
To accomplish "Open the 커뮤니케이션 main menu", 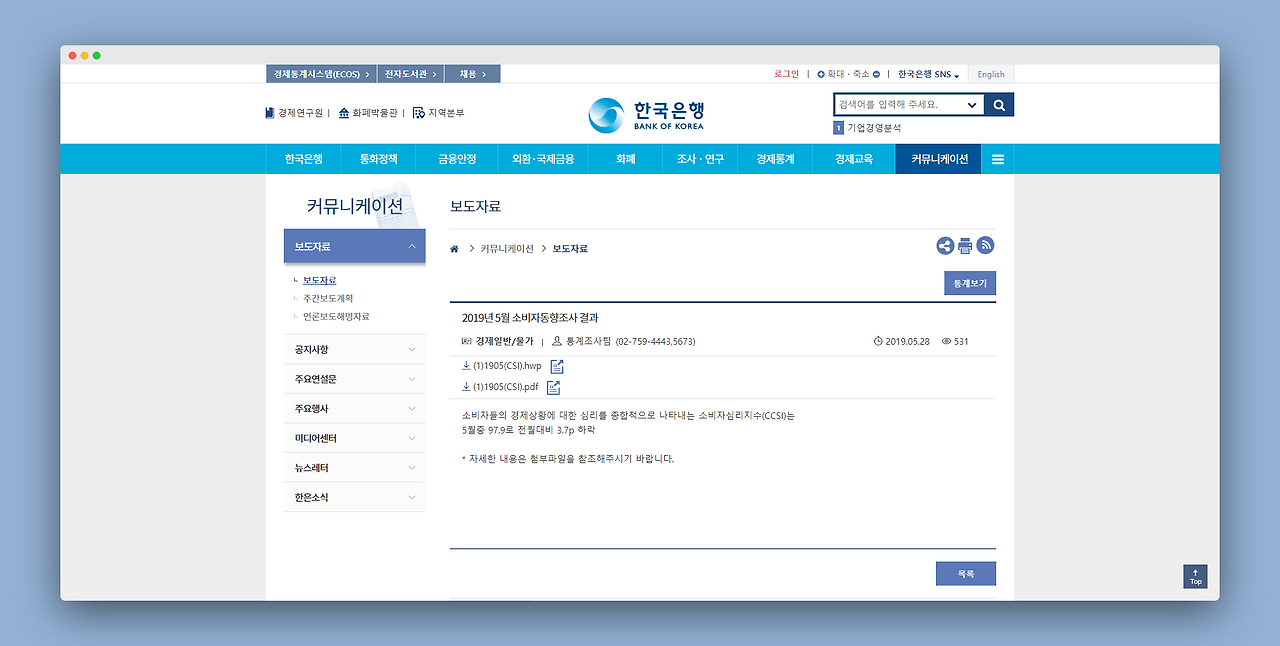I will click(939, 159).
